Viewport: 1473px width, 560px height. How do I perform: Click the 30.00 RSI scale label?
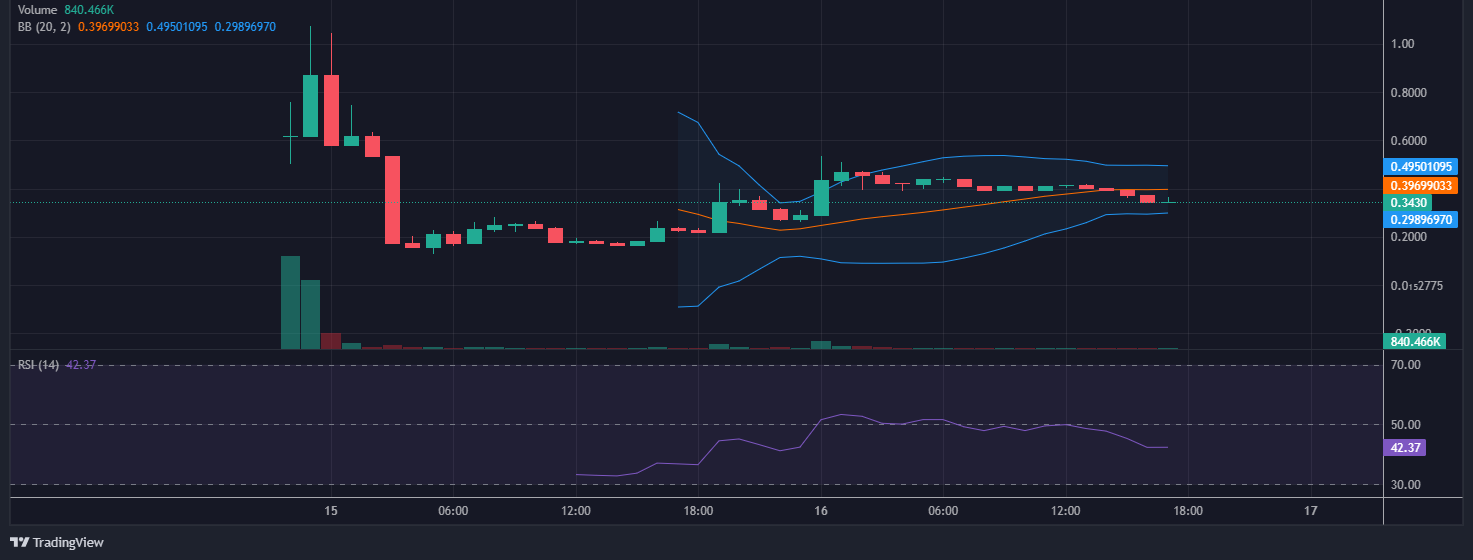click(1406, 485)
